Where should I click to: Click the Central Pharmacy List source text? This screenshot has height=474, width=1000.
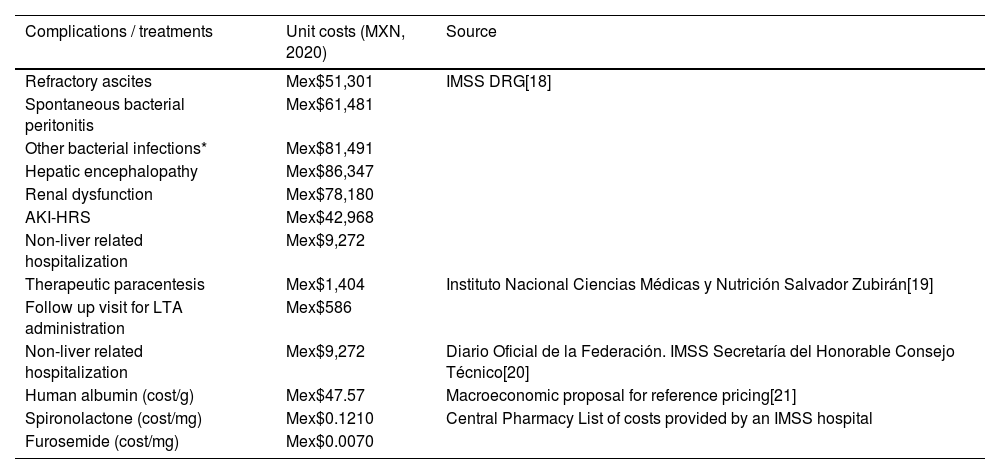659,419
